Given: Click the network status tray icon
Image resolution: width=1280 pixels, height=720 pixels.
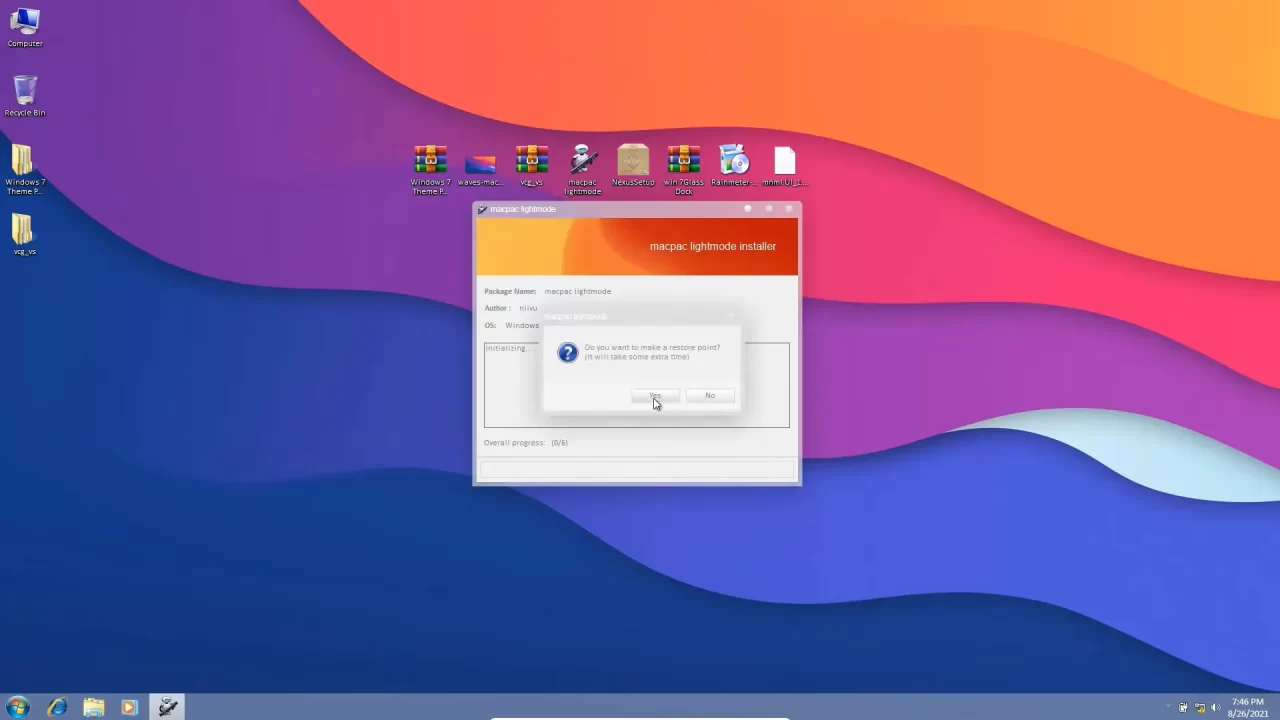Looking at the screenshot, I should coord(1199,708).
